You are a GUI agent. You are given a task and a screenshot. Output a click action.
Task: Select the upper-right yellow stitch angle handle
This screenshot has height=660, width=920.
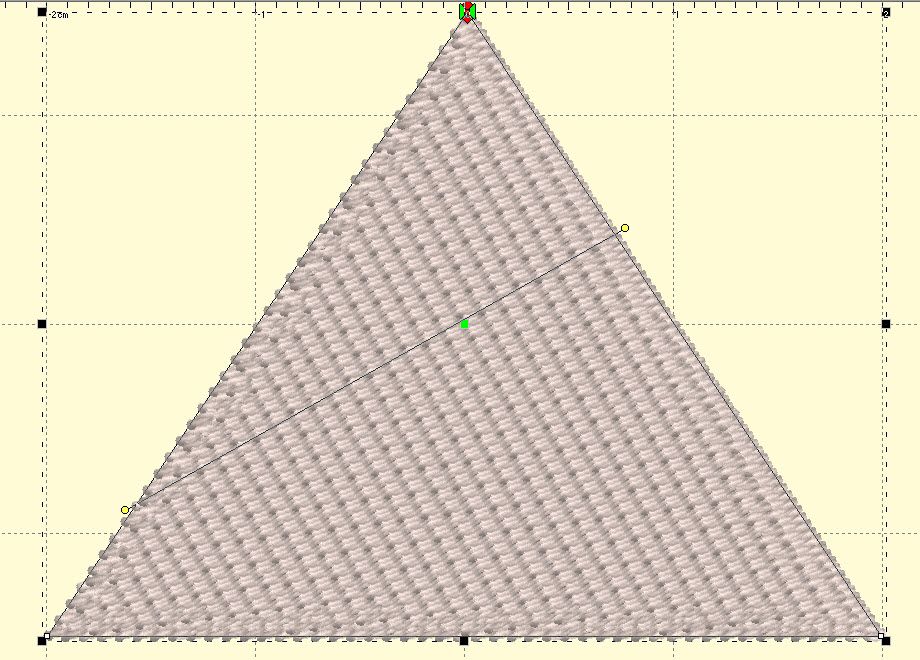(x=625, y=229)
